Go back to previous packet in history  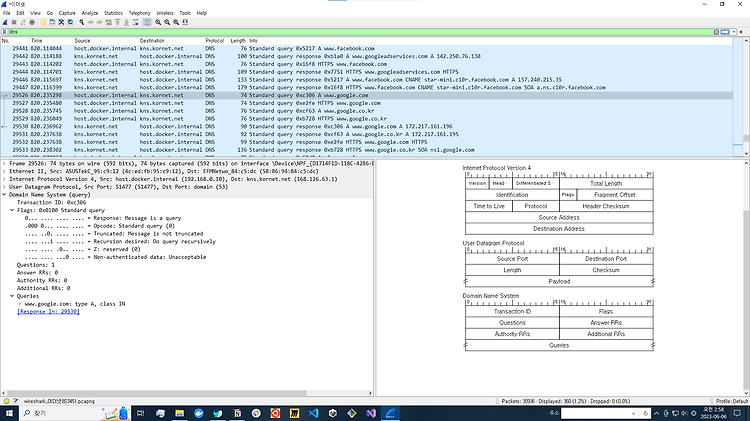(90, 22)
